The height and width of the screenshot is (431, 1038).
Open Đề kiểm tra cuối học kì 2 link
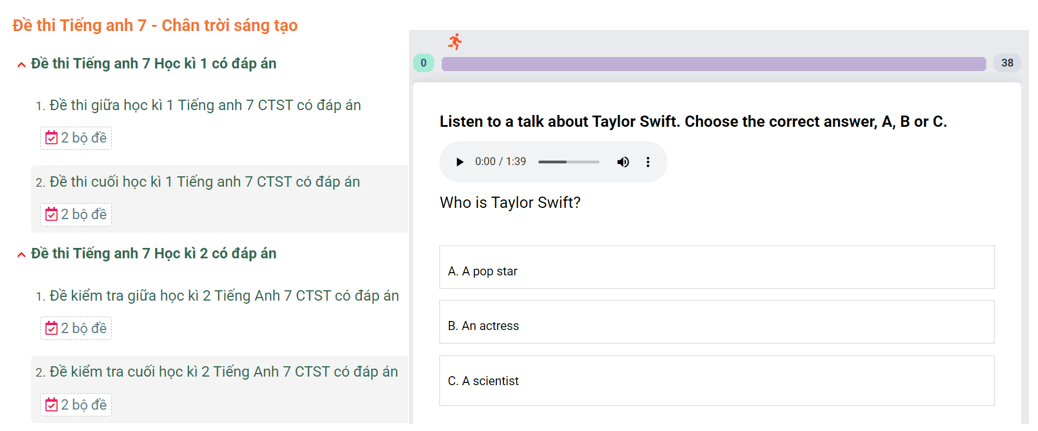223,372
